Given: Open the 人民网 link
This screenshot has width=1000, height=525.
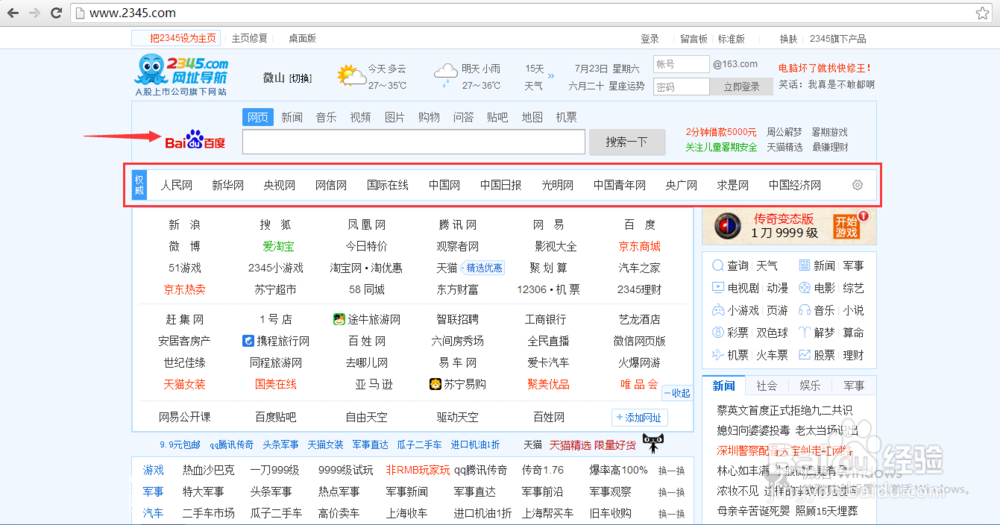Looking at the screenshot, I should 176,185.
